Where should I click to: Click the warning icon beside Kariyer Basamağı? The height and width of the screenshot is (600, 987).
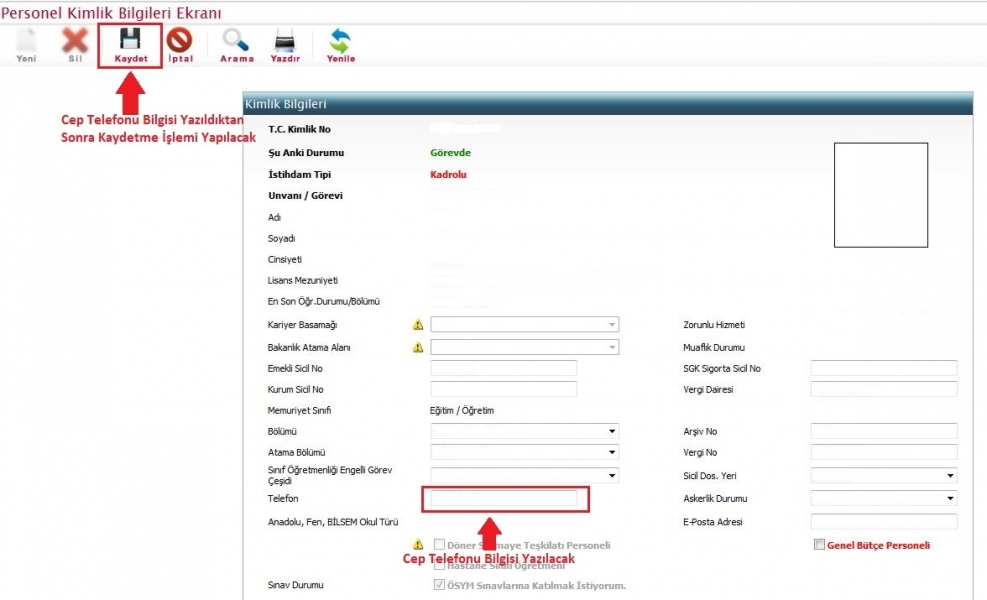click(x=419, y=325)
